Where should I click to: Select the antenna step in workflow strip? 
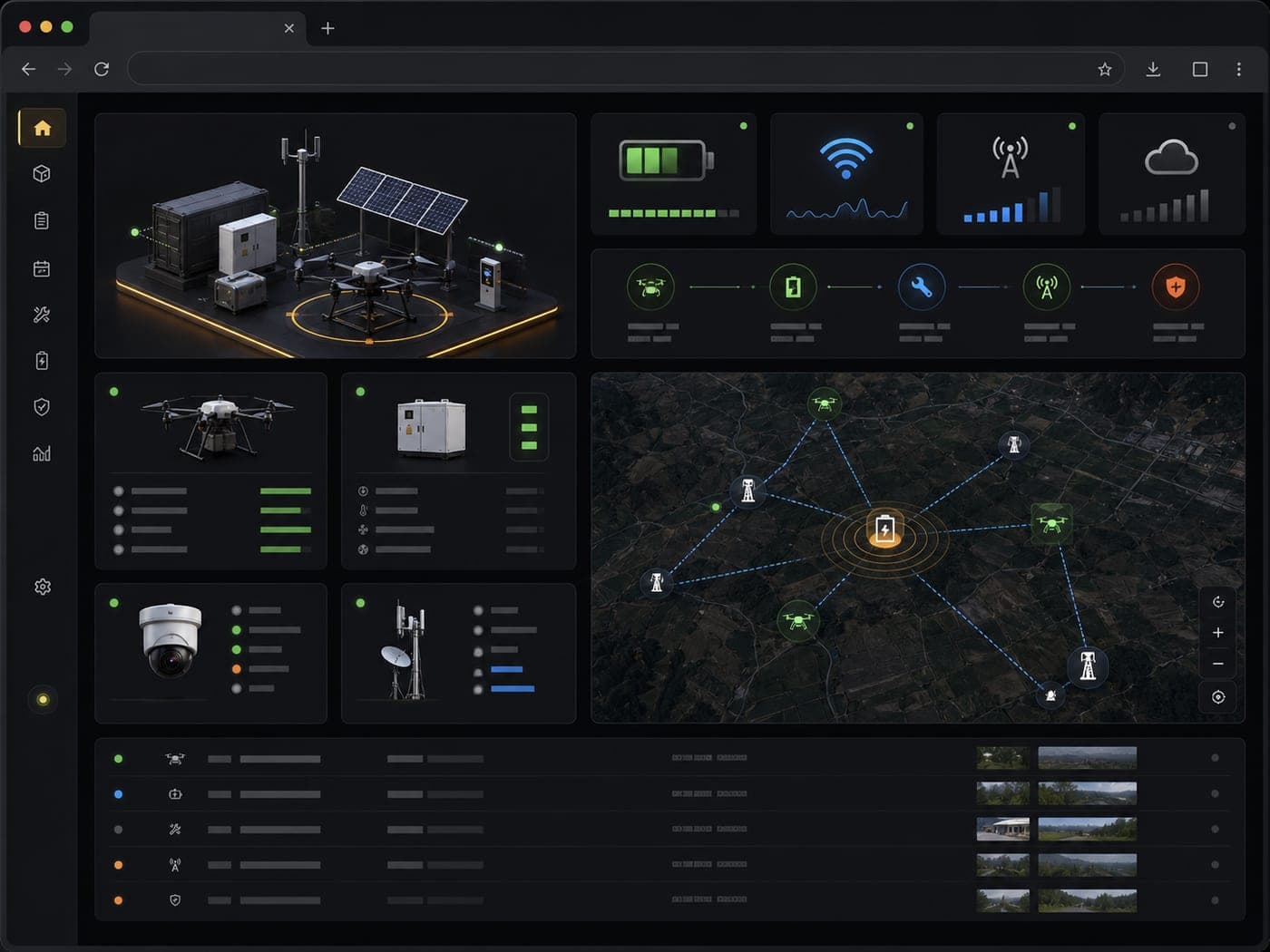1046,287
